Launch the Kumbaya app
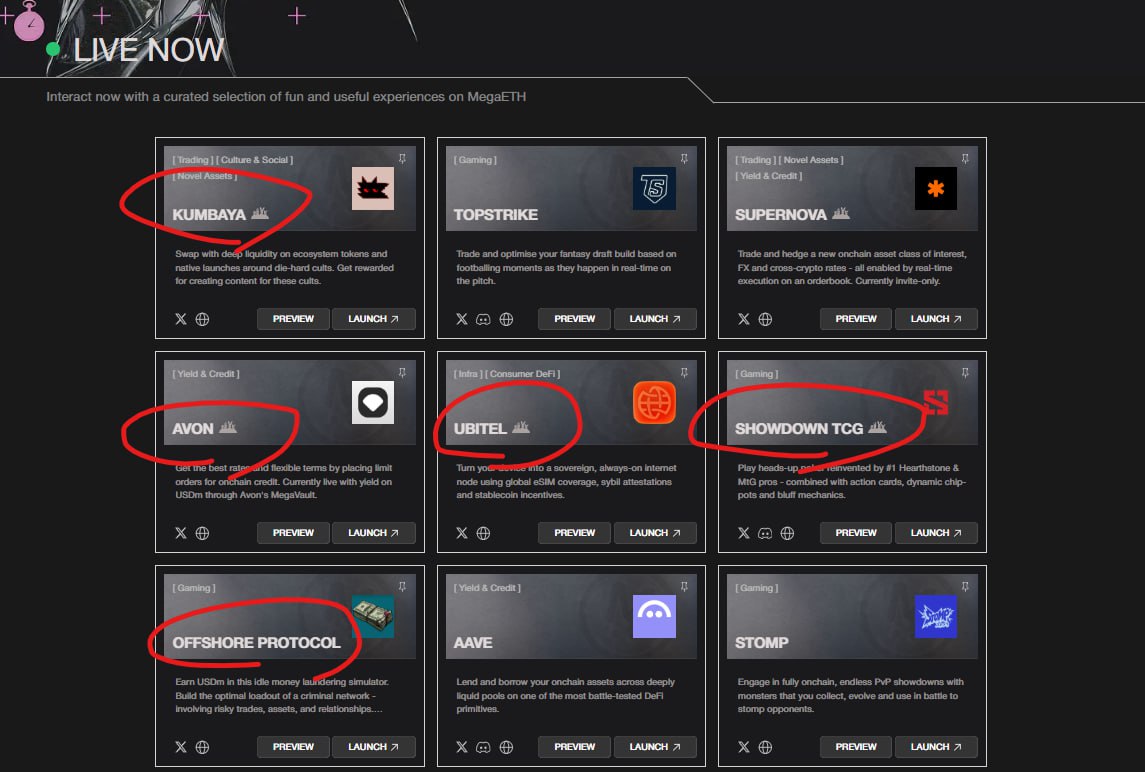Image resolution: width=1145 pixels, height=772 pixels. tap(374, 319)
